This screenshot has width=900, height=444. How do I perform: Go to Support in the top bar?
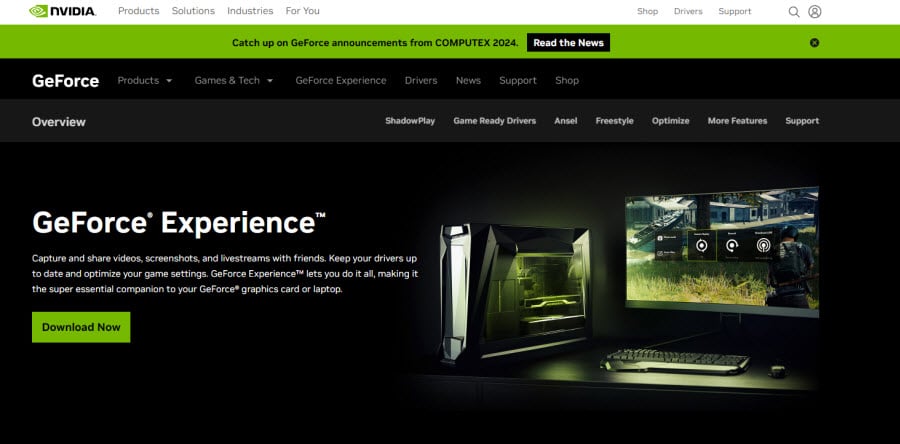[735, 11]
